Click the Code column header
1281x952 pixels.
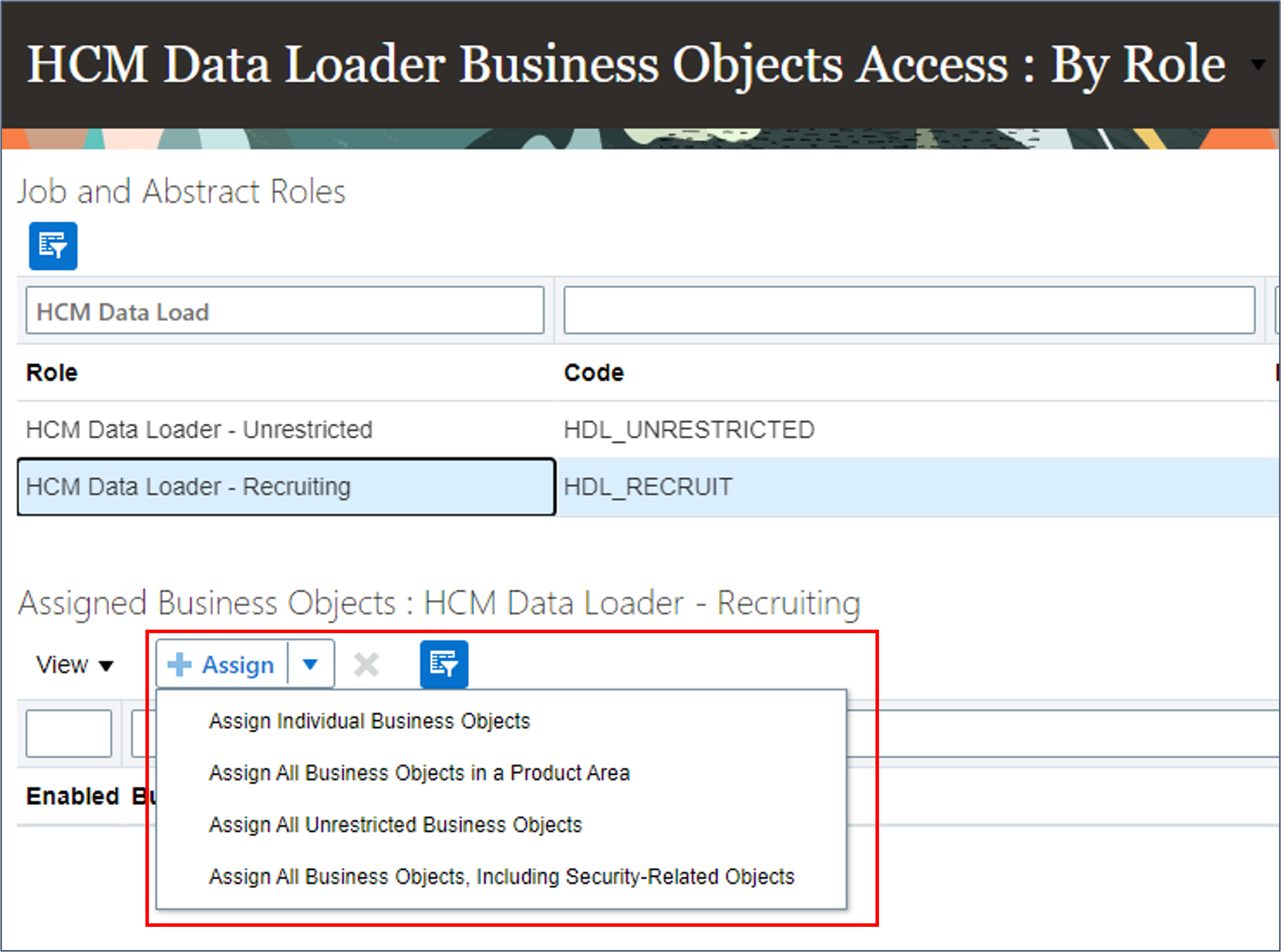[x=594, y=373]
